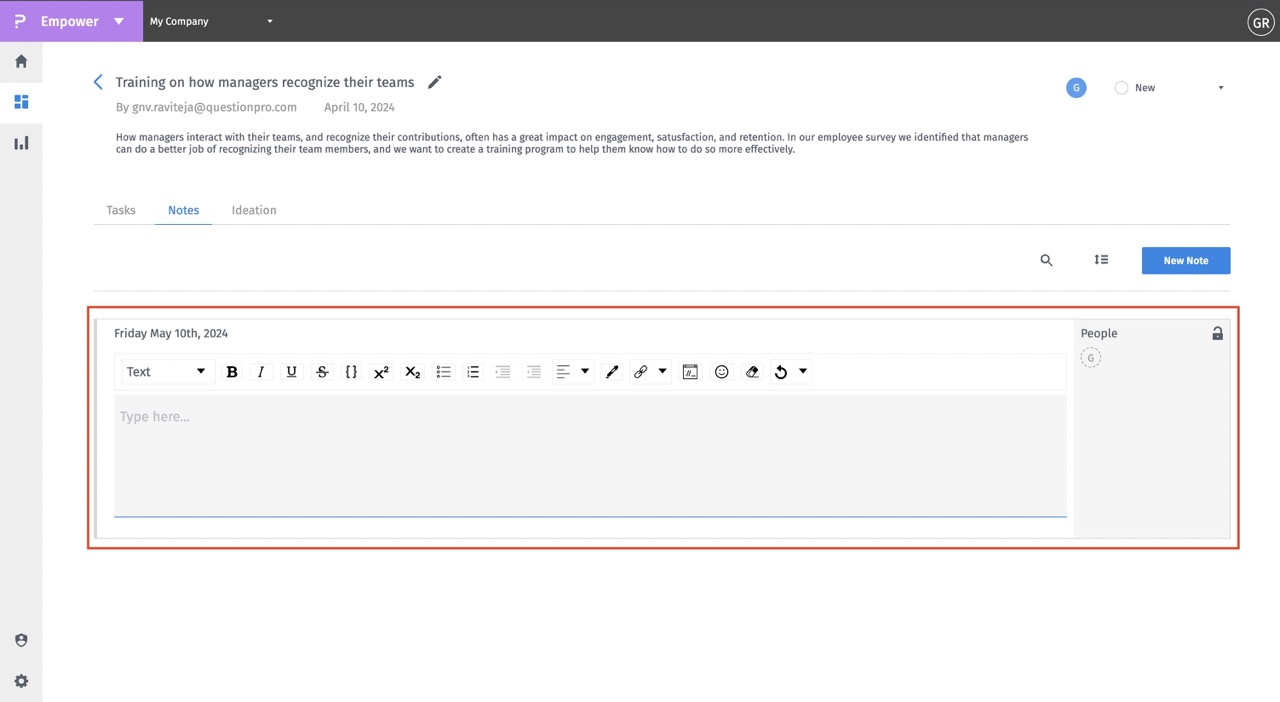
Task: Toggle the sort order of notes
Action: coord(1101,259)
